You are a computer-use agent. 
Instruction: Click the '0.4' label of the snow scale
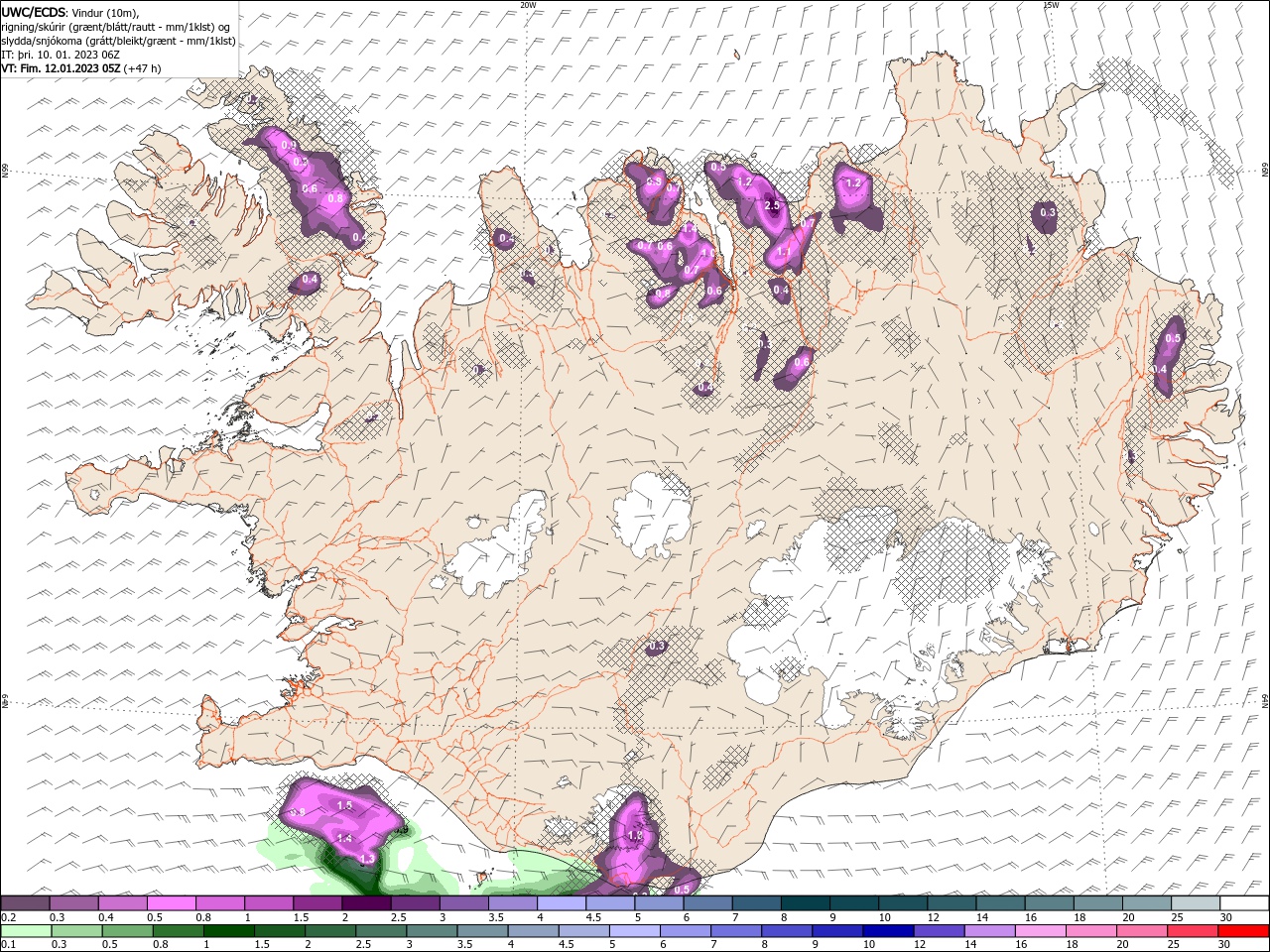tap(106, 917)
